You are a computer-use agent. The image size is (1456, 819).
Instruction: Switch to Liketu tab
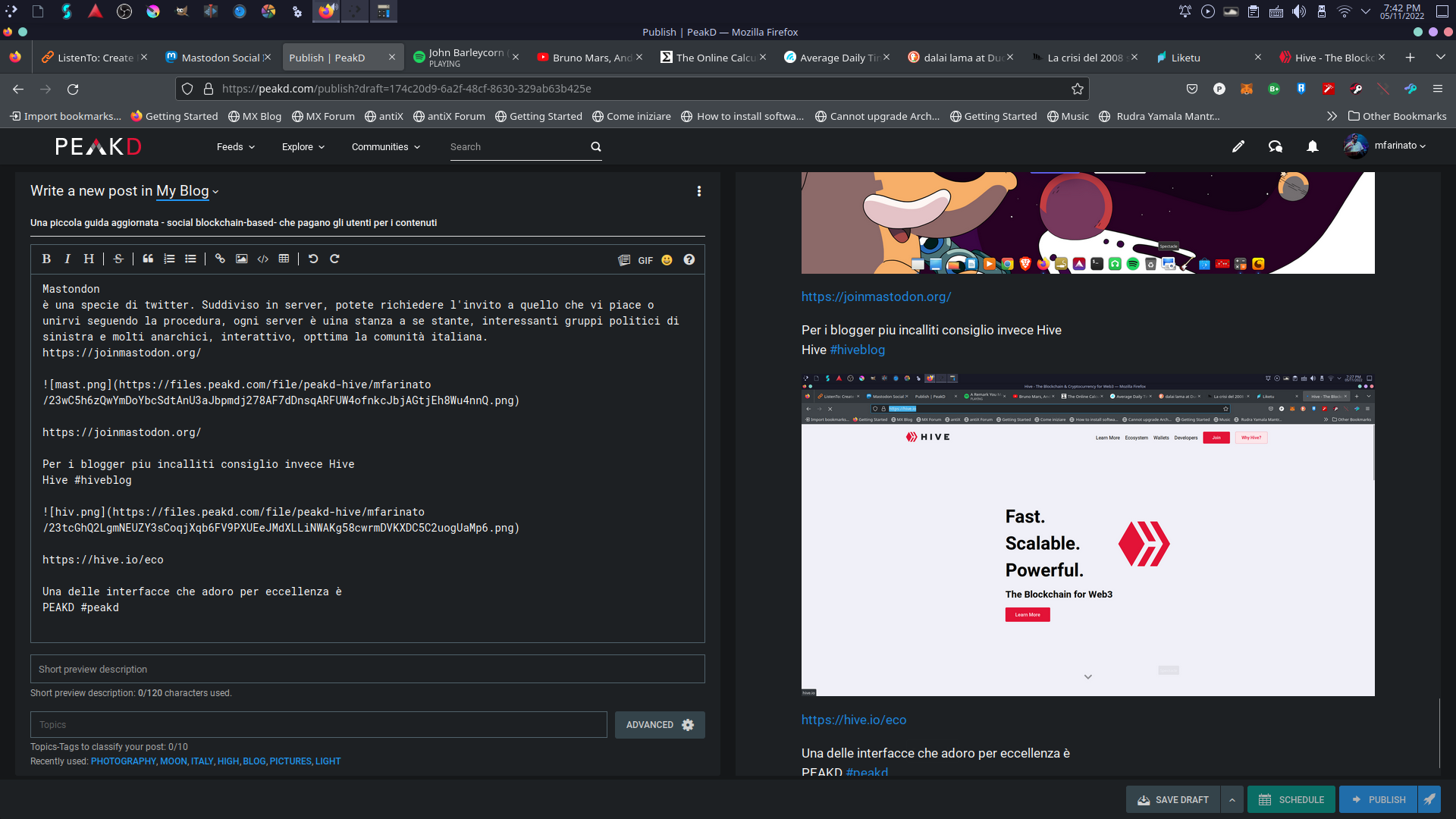point(1209,58)
